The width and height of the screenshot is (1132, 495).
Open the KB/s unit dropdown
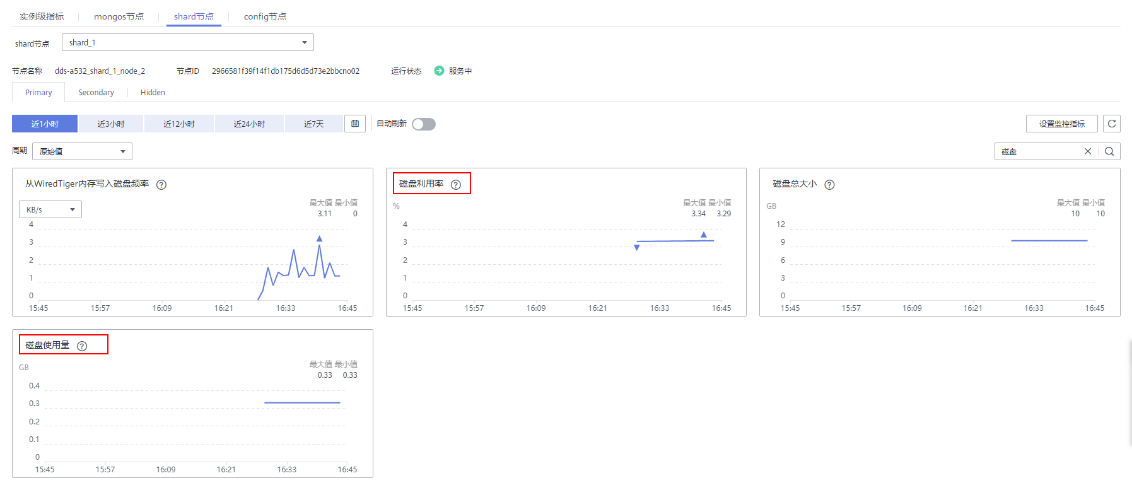50,209
